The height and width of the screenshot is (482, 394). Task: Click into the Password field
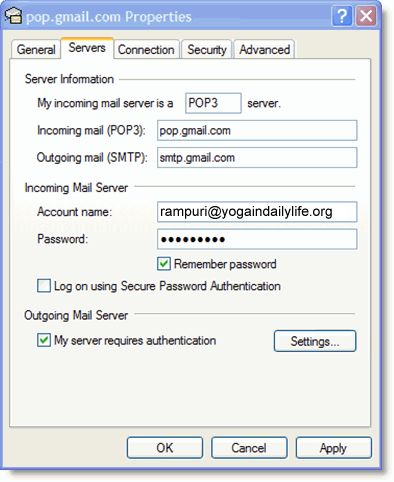(257, 239)
